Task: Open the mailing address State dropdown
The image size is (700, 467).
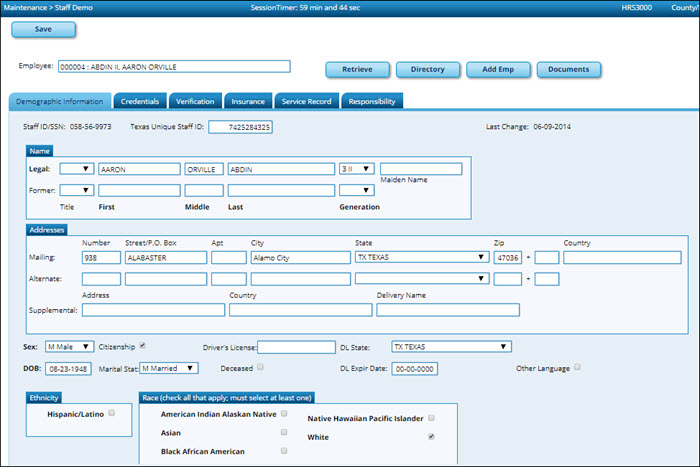Action: point(421,257)
